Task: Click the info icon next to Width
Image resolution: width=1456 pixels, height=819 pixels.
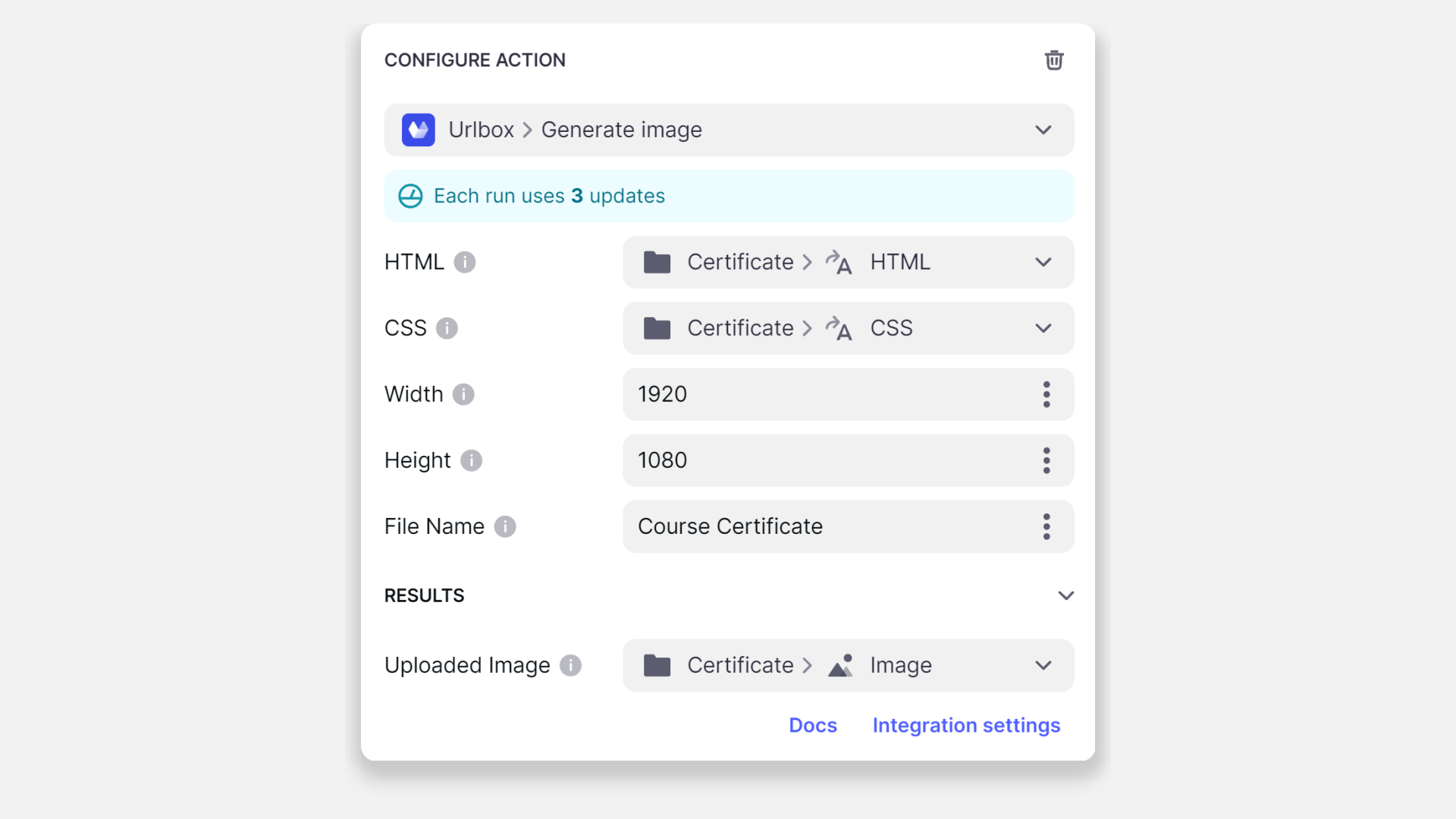Action: pos(463,394)
